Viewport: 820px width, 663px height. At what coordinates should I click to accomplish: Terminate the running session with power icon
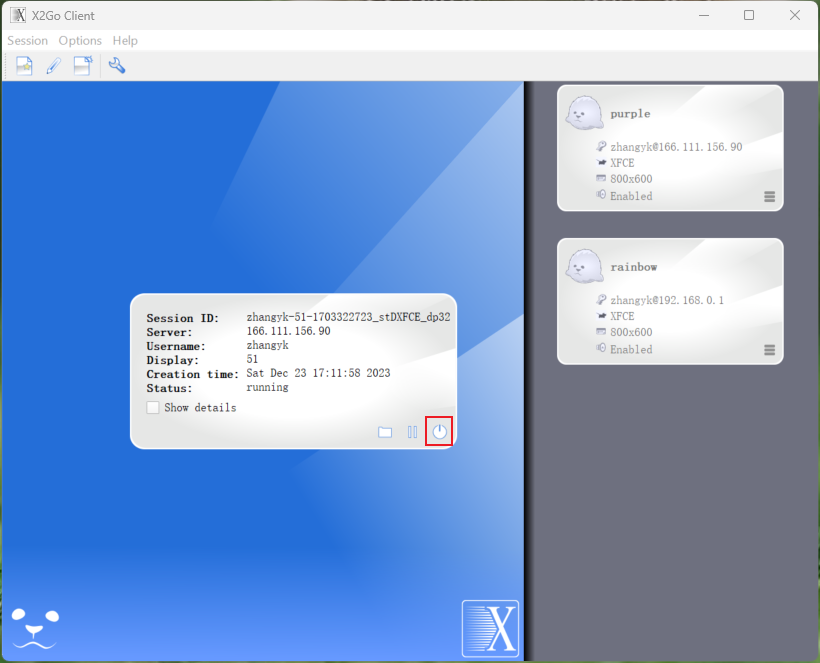point(439,432)
